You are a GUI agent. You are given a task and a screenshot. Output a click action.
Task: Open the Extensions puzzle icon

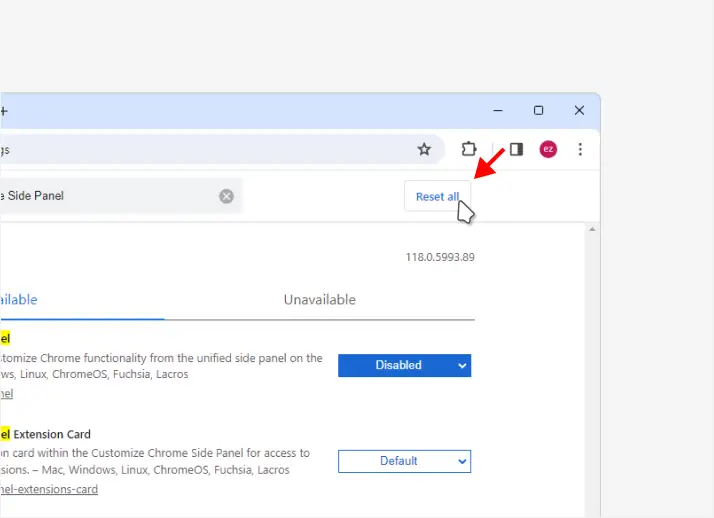click(469, 149)
